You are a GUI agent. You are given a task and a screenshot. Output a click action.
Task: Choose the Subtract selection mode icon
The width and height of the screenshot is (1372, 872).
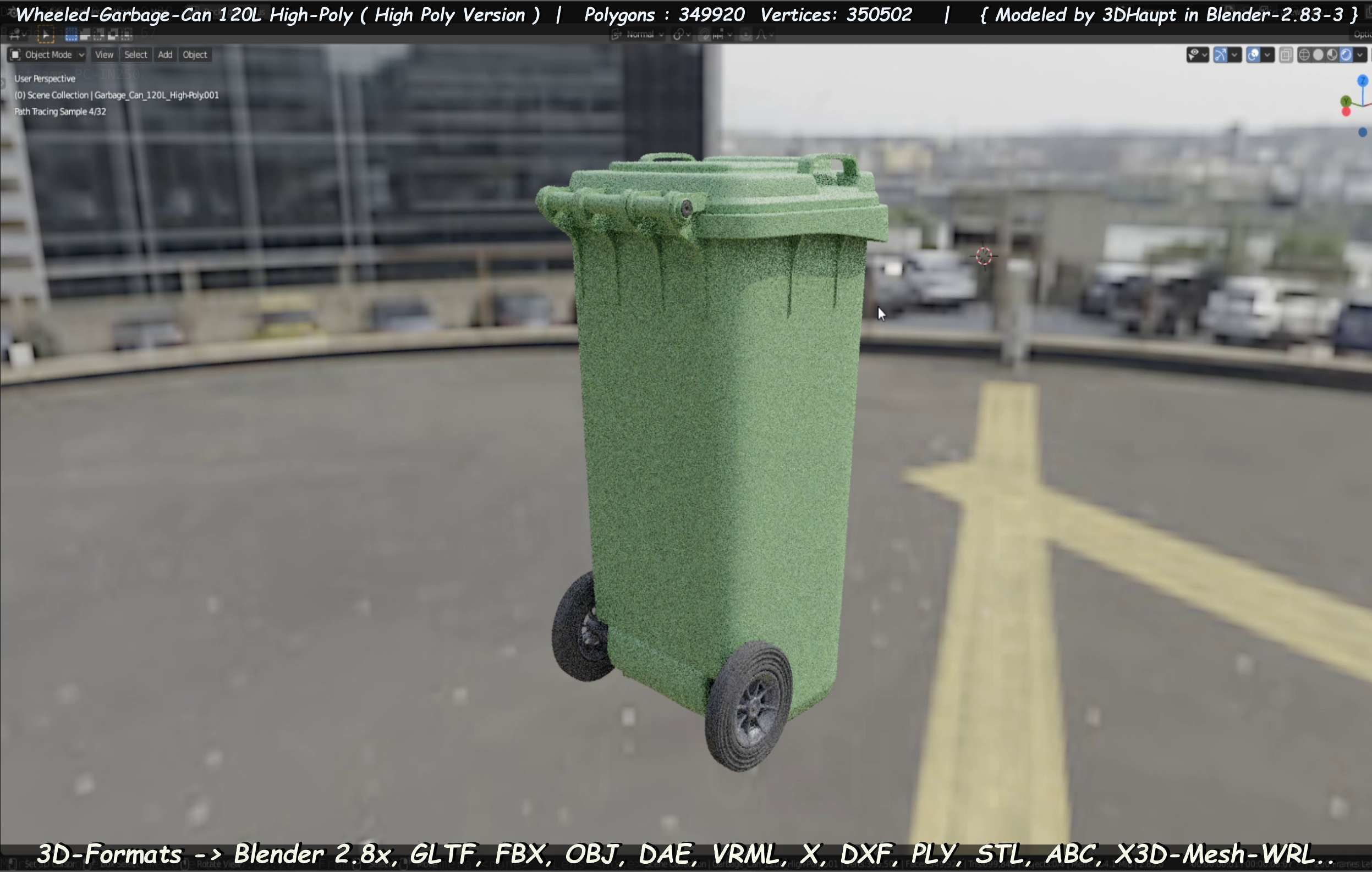point(98,35)
